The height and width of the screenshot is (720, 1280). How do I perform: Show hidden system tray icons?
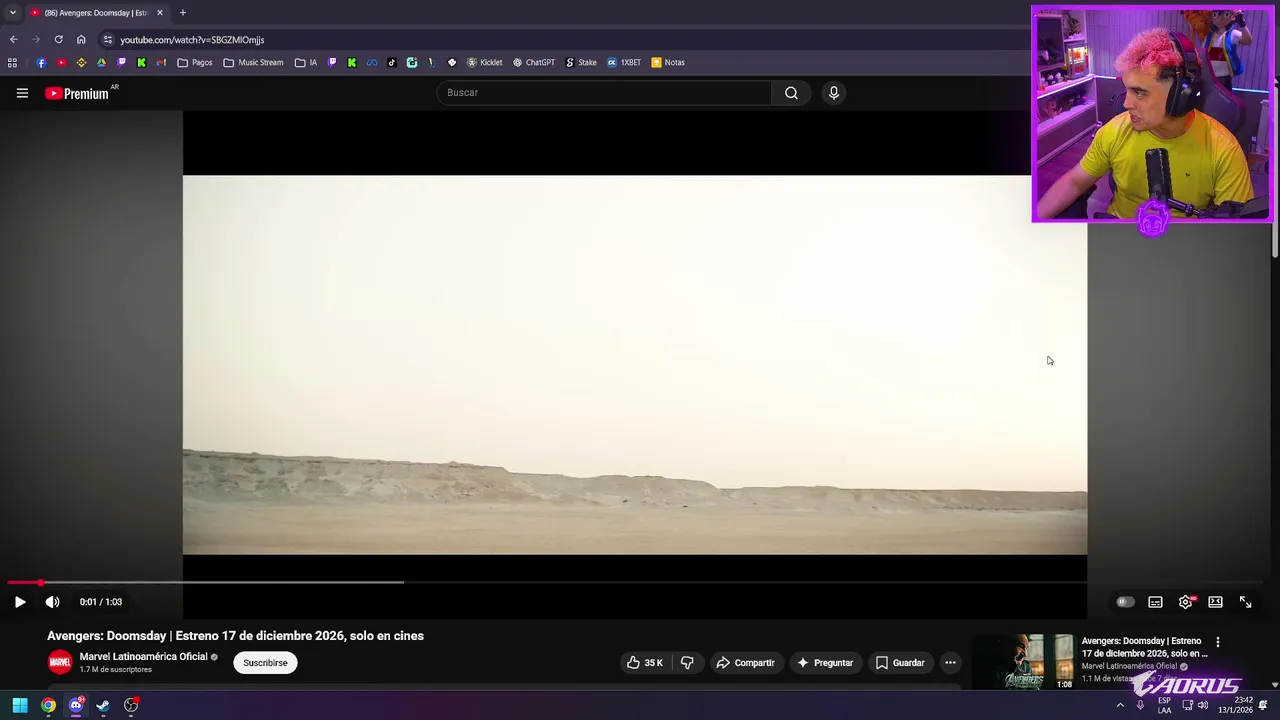pyautogui.click(x=1120, y=705)
